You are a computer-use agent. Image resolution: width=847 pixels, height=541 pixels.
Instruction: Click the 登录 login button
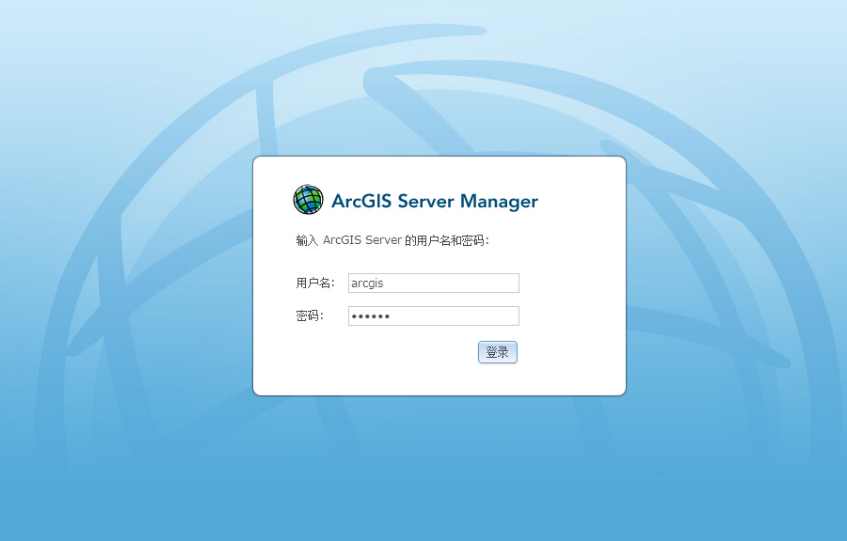498,353
